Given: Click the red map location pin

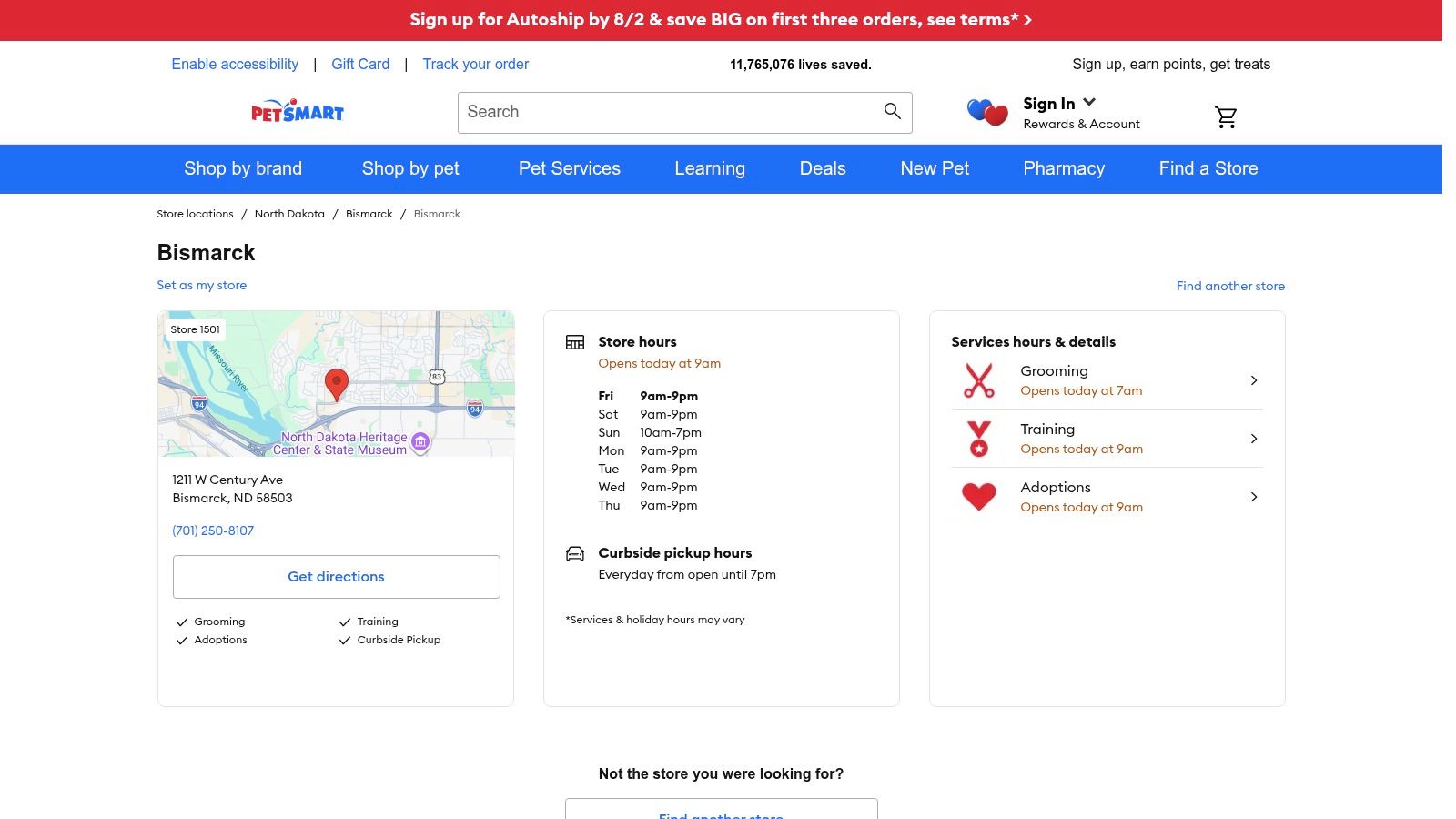Looking at the screenshot, I should [x=337, y=385].
